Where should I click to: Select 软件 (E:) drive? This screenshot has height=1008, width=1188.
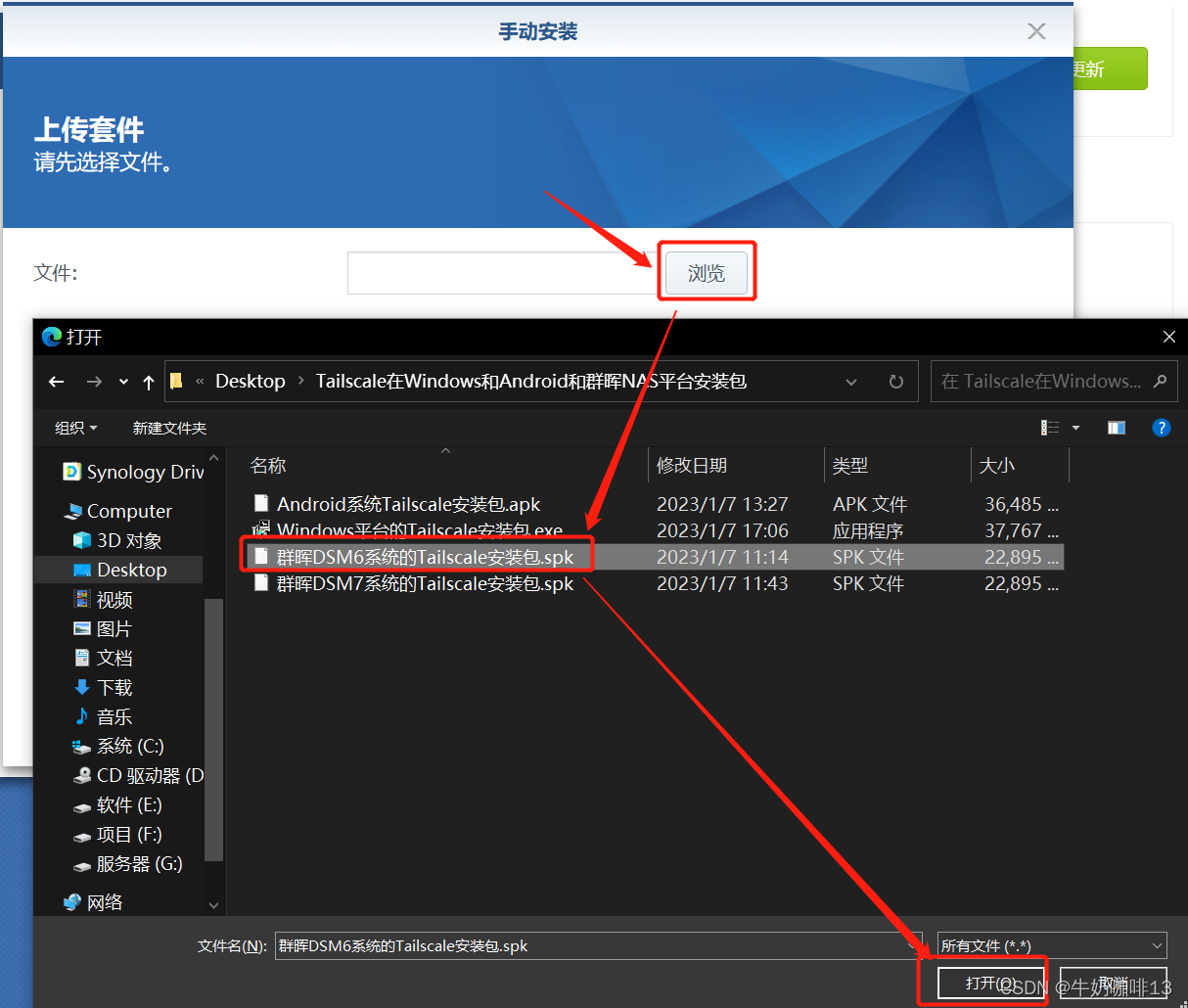(x=117, y=804)
